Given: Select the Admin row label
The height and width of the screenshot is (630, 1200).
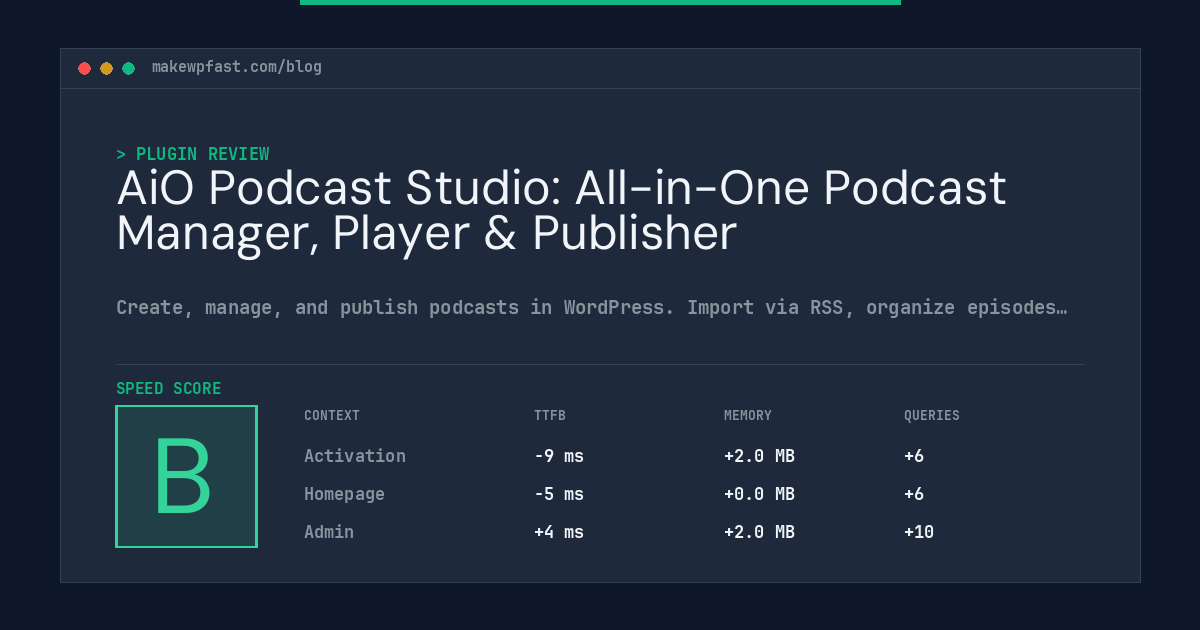Looking at the screenshot, I should (329, 532).
